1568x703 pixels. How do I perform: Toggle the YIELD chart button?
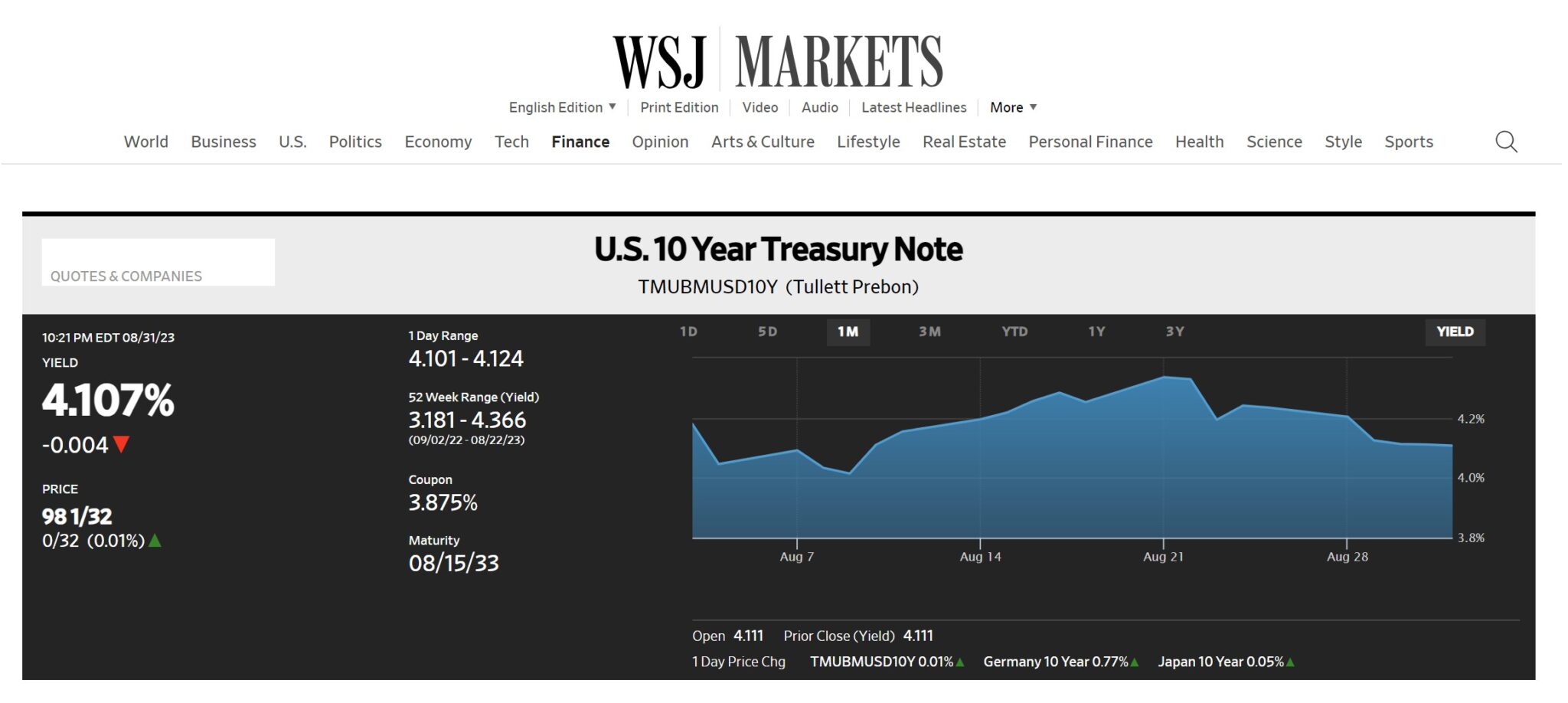pos(1454,332)
